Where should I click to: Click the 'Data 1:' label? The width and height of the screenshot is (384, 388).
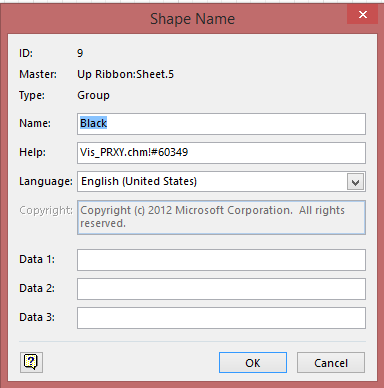coord(37,259)
